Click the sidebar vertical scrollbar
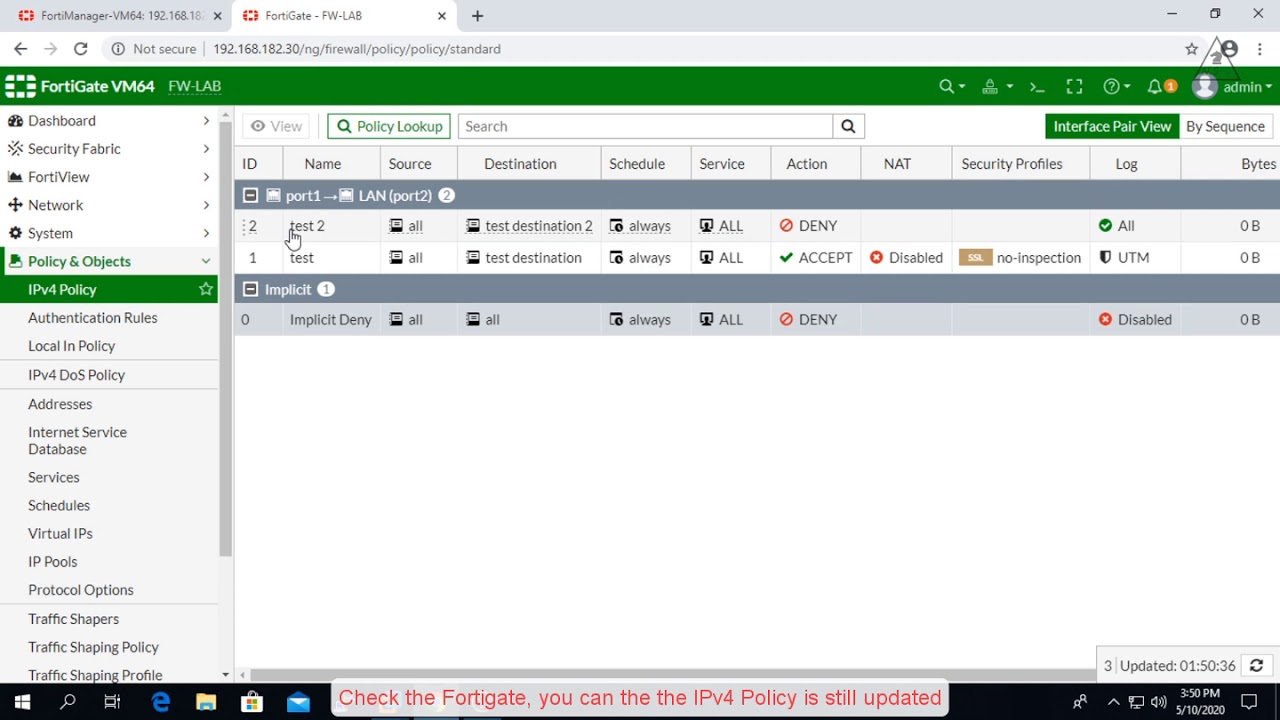Image resolution: width=1280 pixels, height=720 pixels. (225, 340)
